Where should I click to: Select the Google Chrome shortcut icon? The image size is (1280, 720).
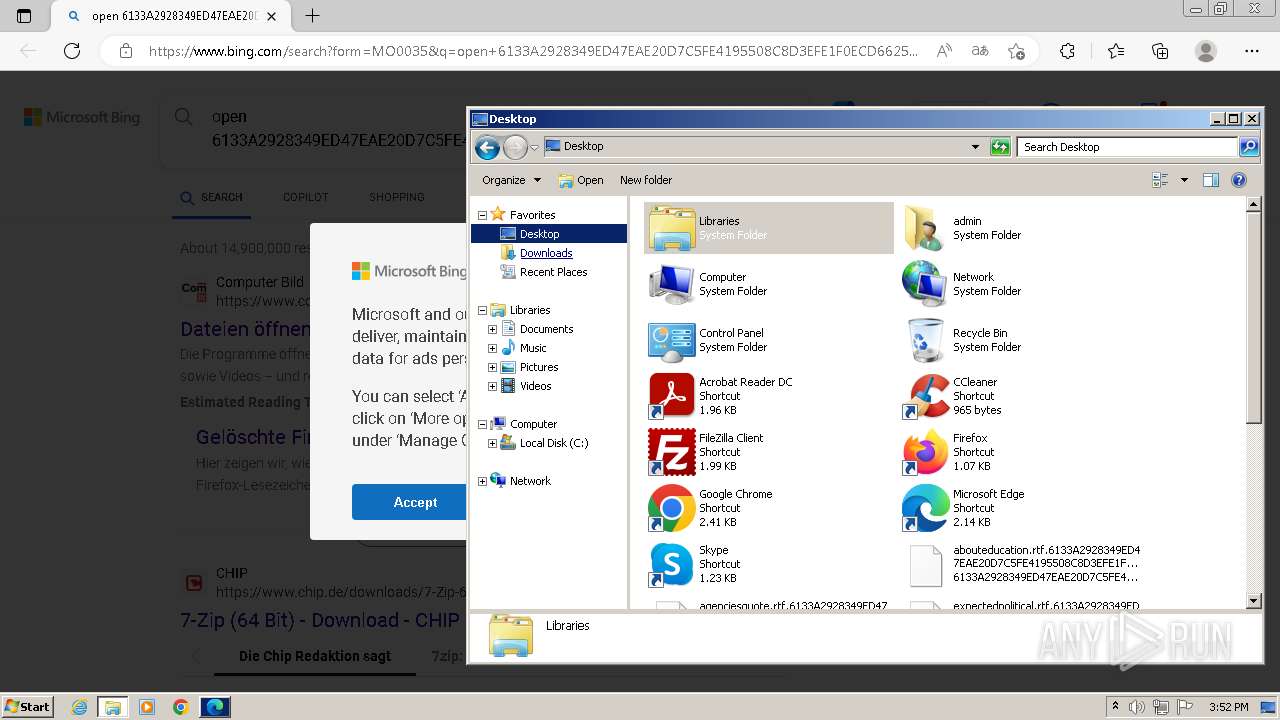tap(671, 508)
